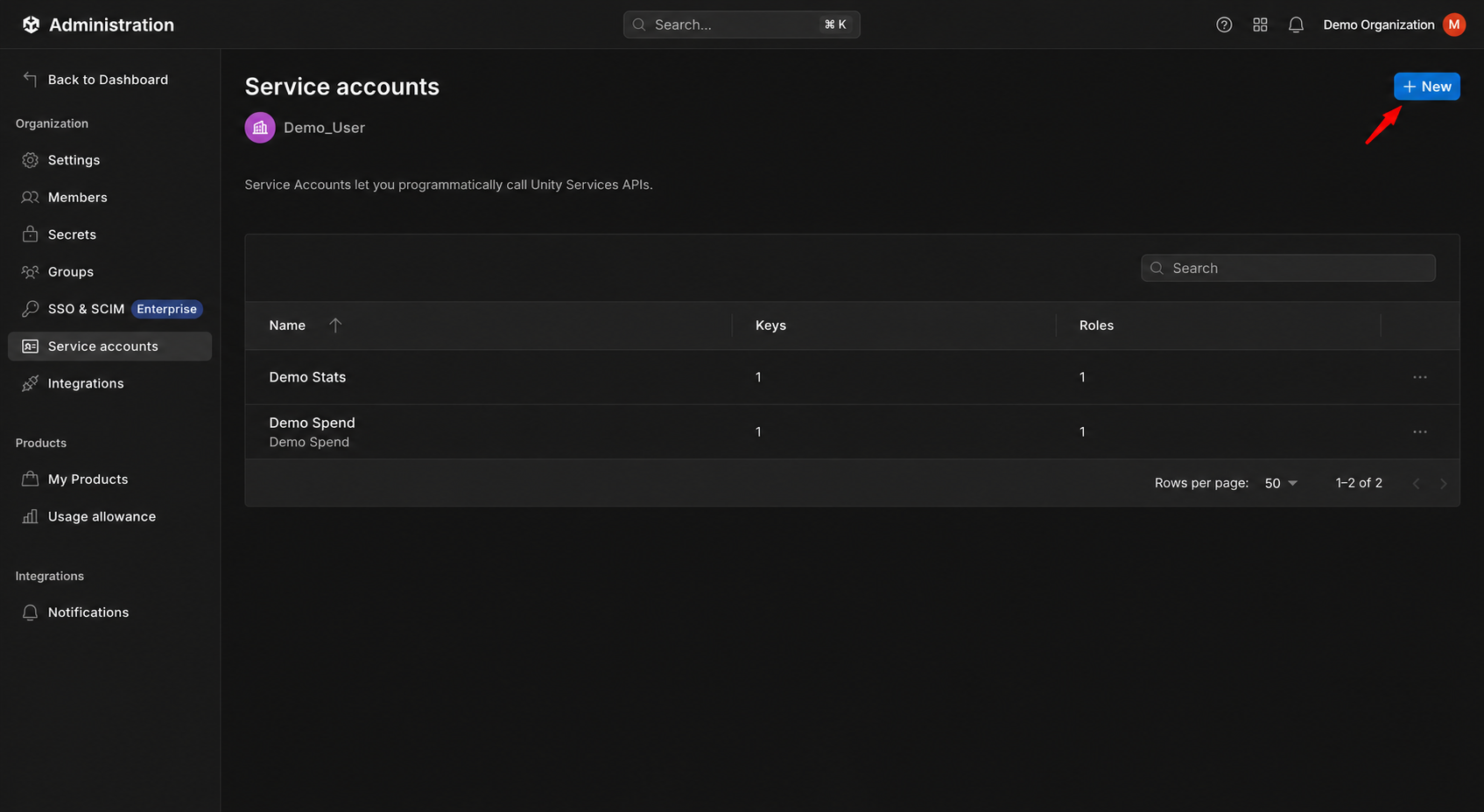Viewport: 1484px width, 812px height.
Task: Click the sidebar Notifications bell icon
Action: (x=30, y=612)
